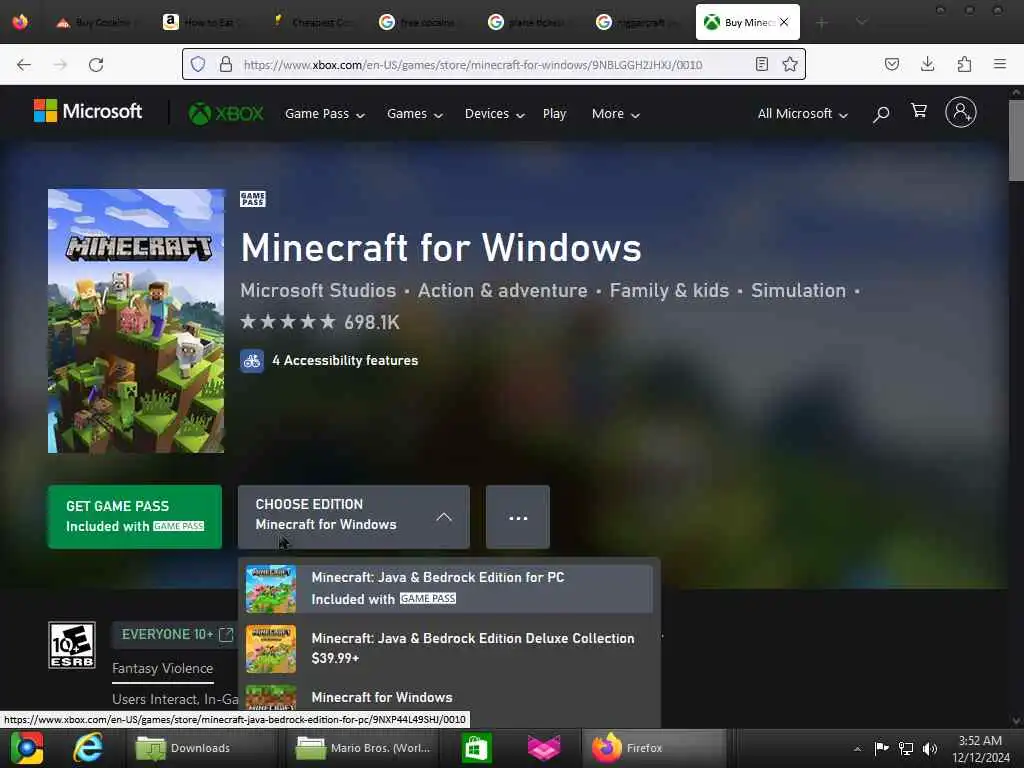Open the Downloads folder in the taskbar
The height and width of the screenshot is (768, 1024).
[200, 748]
